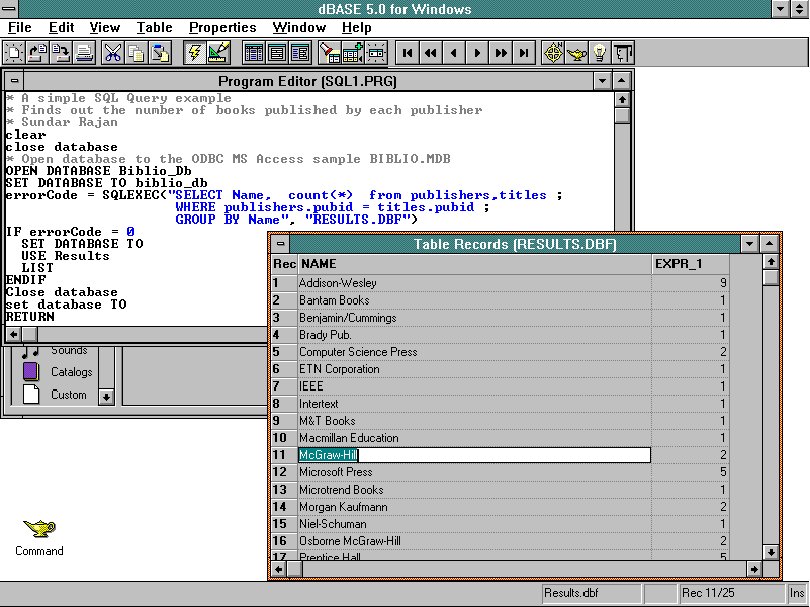The height and width of the screenshot is (607, 810).
Task: Open the Navigator compass icon
Action: [553, 53]
